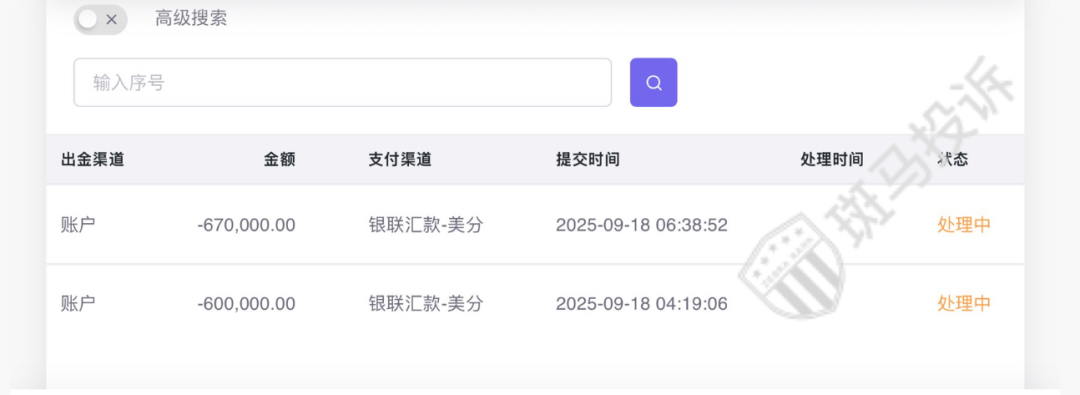Click 银联汇款-美分 in the 04:19:06 row

click(425, 304)
